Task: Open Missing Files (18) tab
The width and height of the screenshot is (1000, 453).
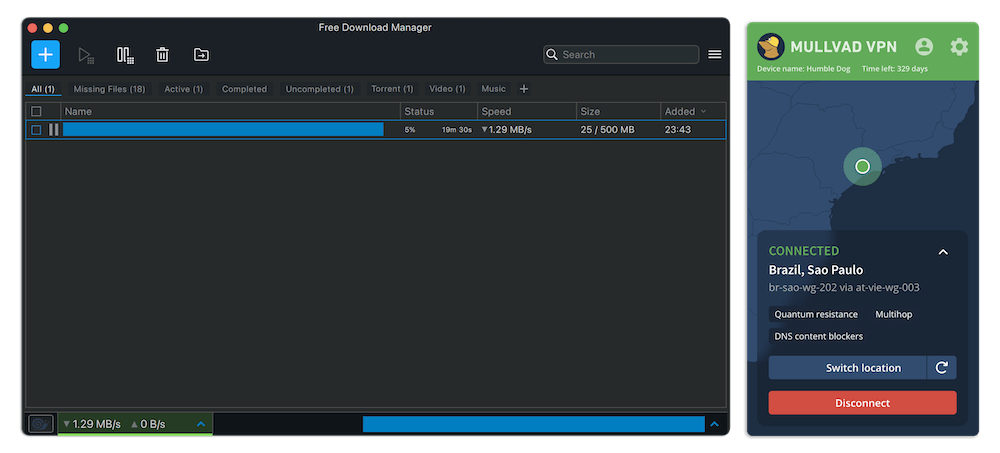Action: pyautogui.click(x=109, y=89)
